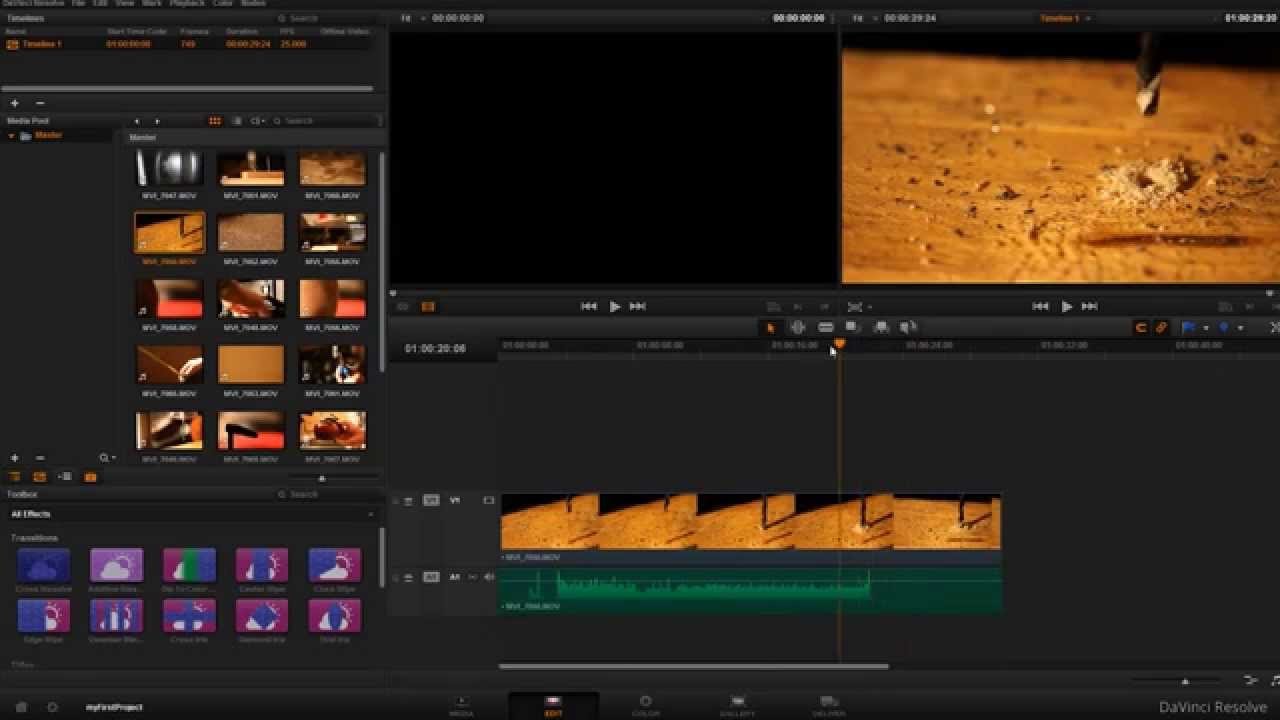Open the Nodes menu

point(253,3)
